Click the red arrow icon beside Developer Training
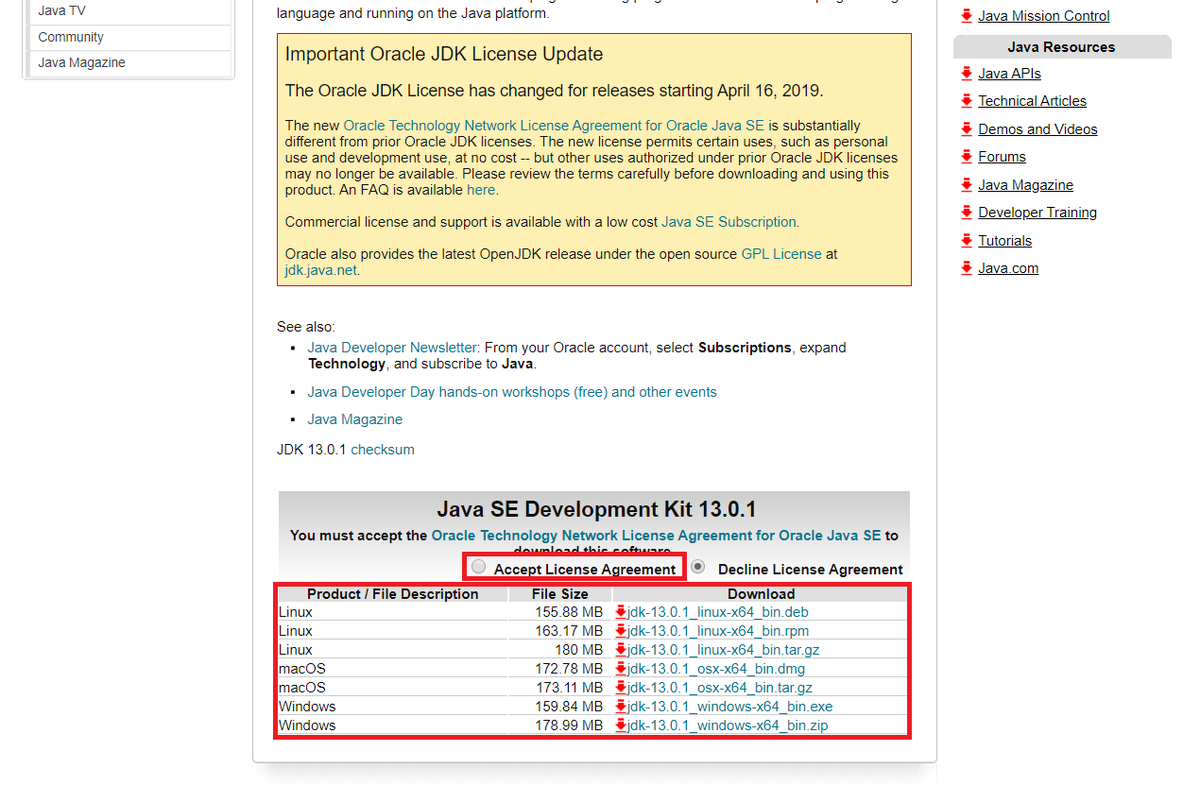The height and width of the screenshot is (802, 1200). coord(966,212)
